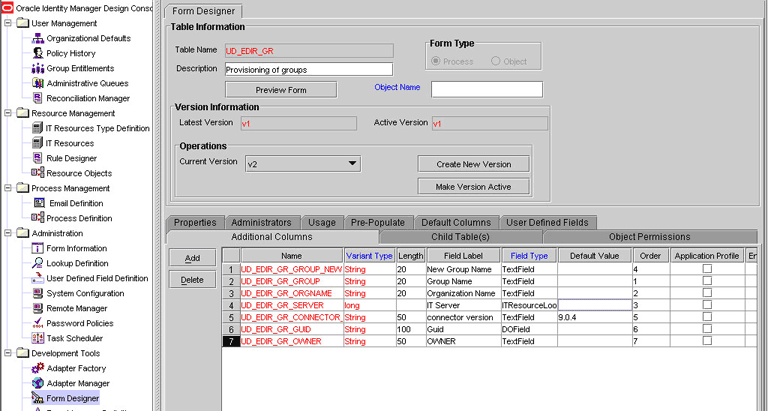Switch to the Child Table(s) tab
The image size is (768, 411).
[460, 237]
